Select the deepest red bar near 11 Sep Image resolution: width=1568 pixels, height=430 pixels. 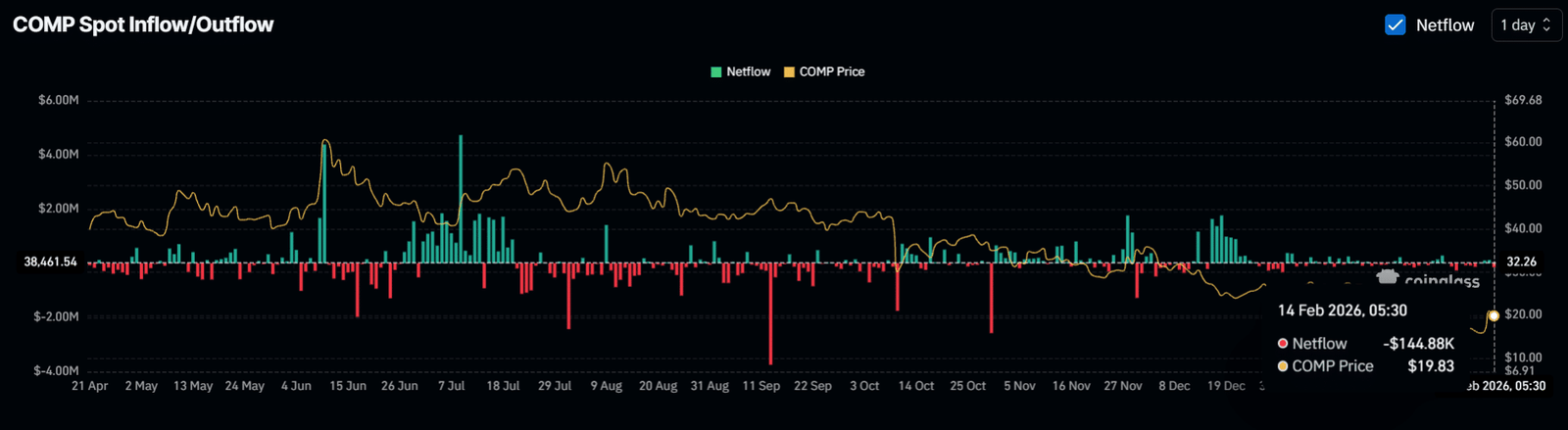click(x=770, y=313)
